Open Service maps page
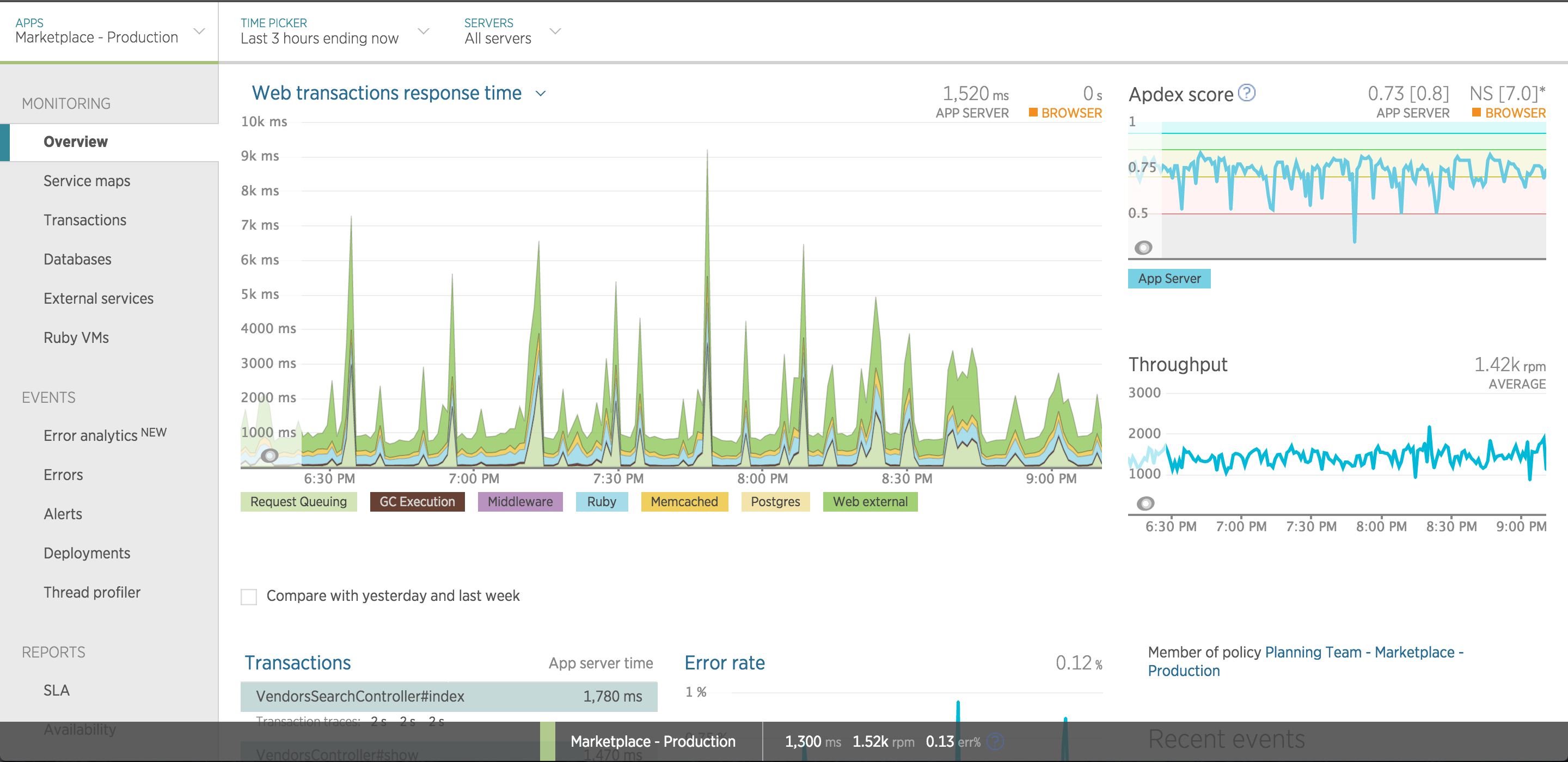The width and height of the screenshot is (1568, 762). click(x=87, y=181)
